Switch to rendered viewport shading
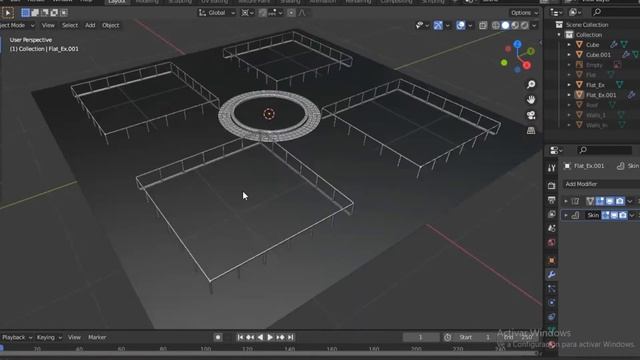Screen dimensions: 640x360 (x=524, y=25)
